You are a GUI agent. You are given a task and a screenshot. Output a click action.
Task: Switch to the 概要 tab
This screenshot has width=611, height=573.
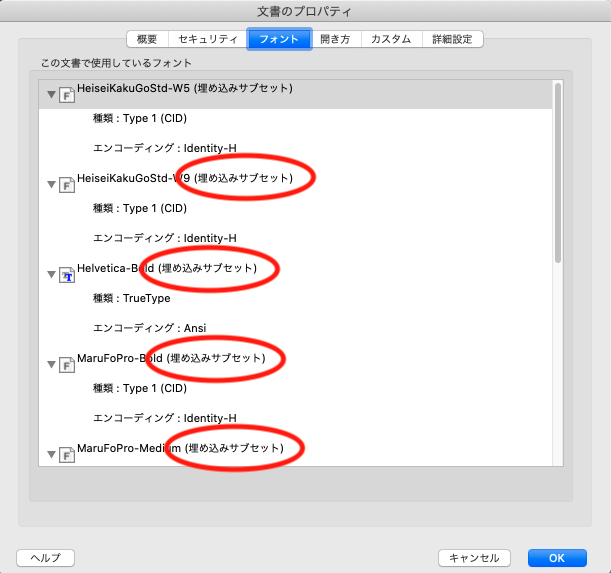pyautogui.click(x=147, y=39)
